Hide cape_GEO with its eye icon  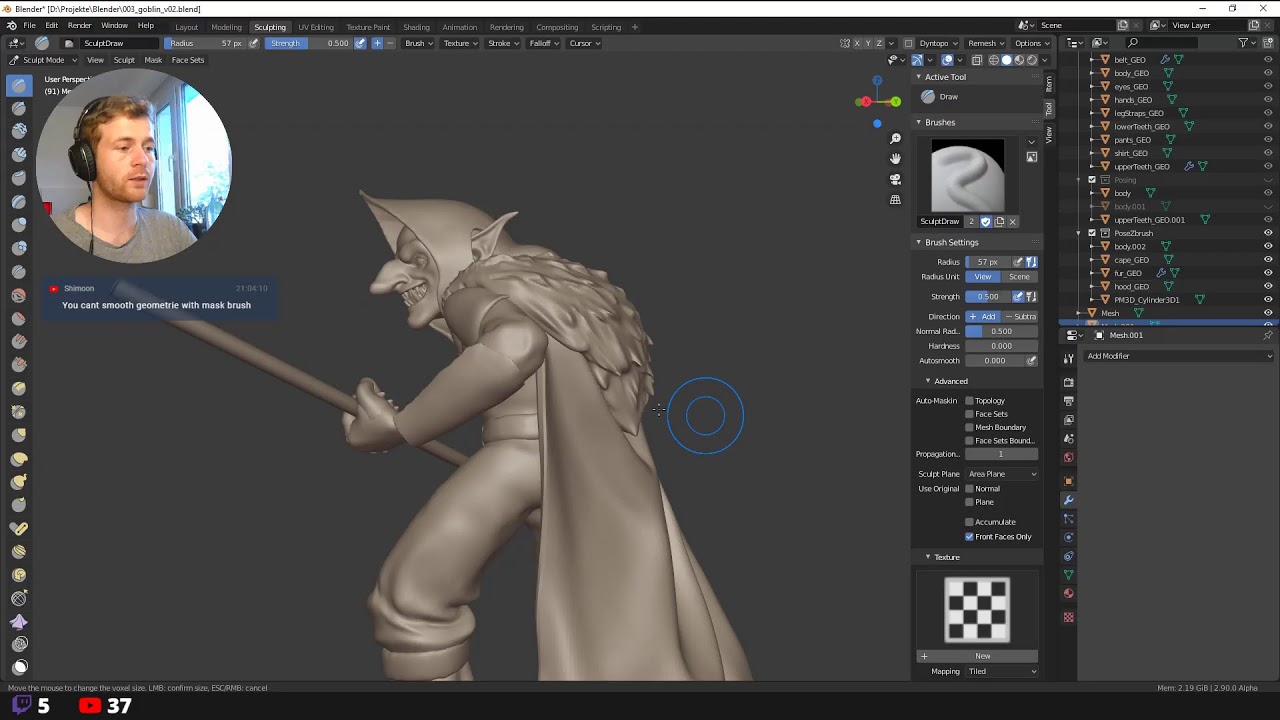(x=1268, y=260)
